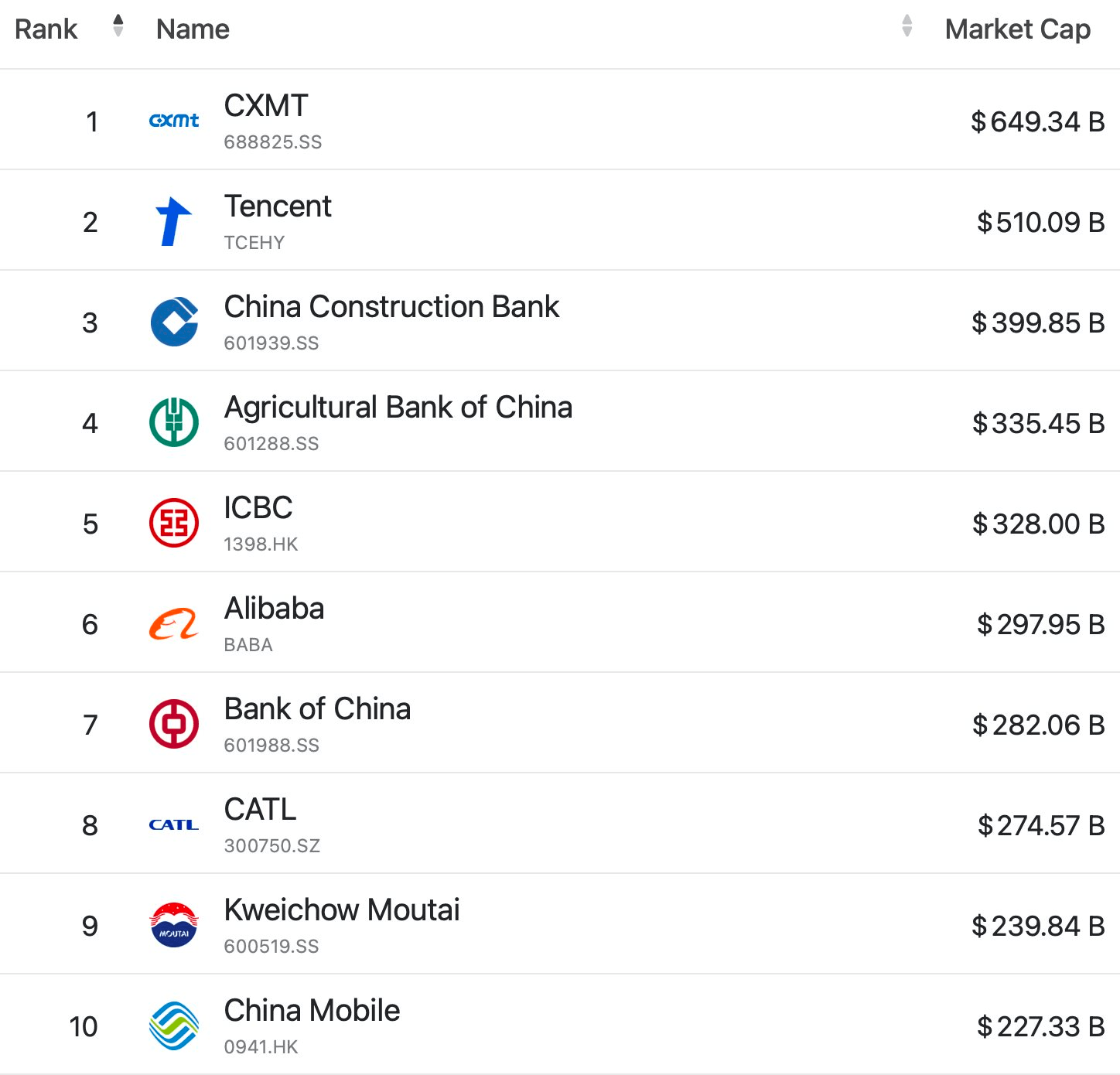1120x1075 pixels.
Task: Open the CXMT company link
Action: pos(266,105)
